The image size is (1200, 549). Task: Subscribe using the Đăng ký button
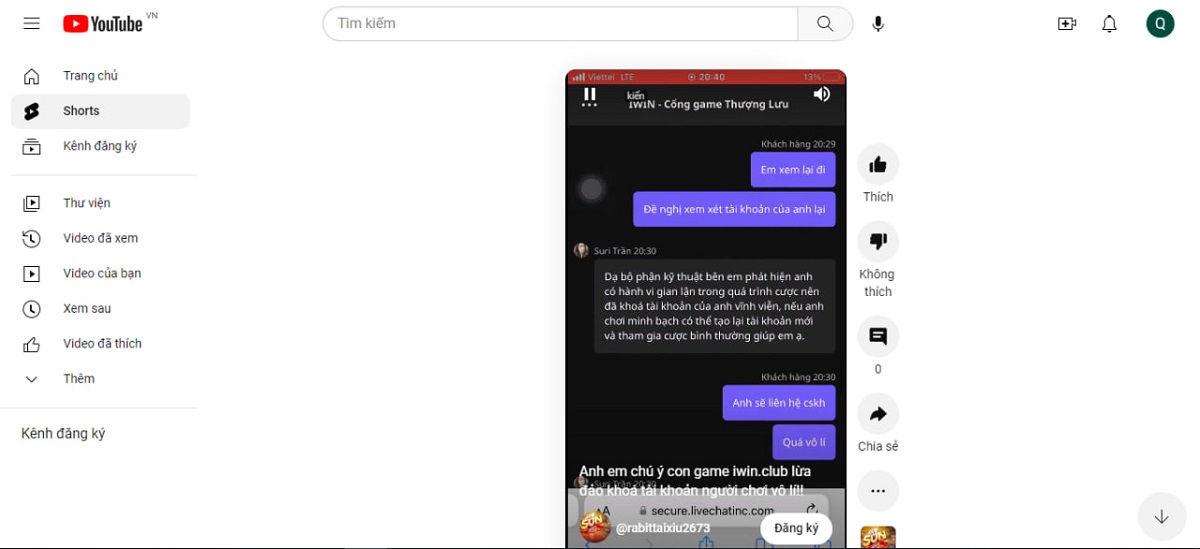coord(796,528)
